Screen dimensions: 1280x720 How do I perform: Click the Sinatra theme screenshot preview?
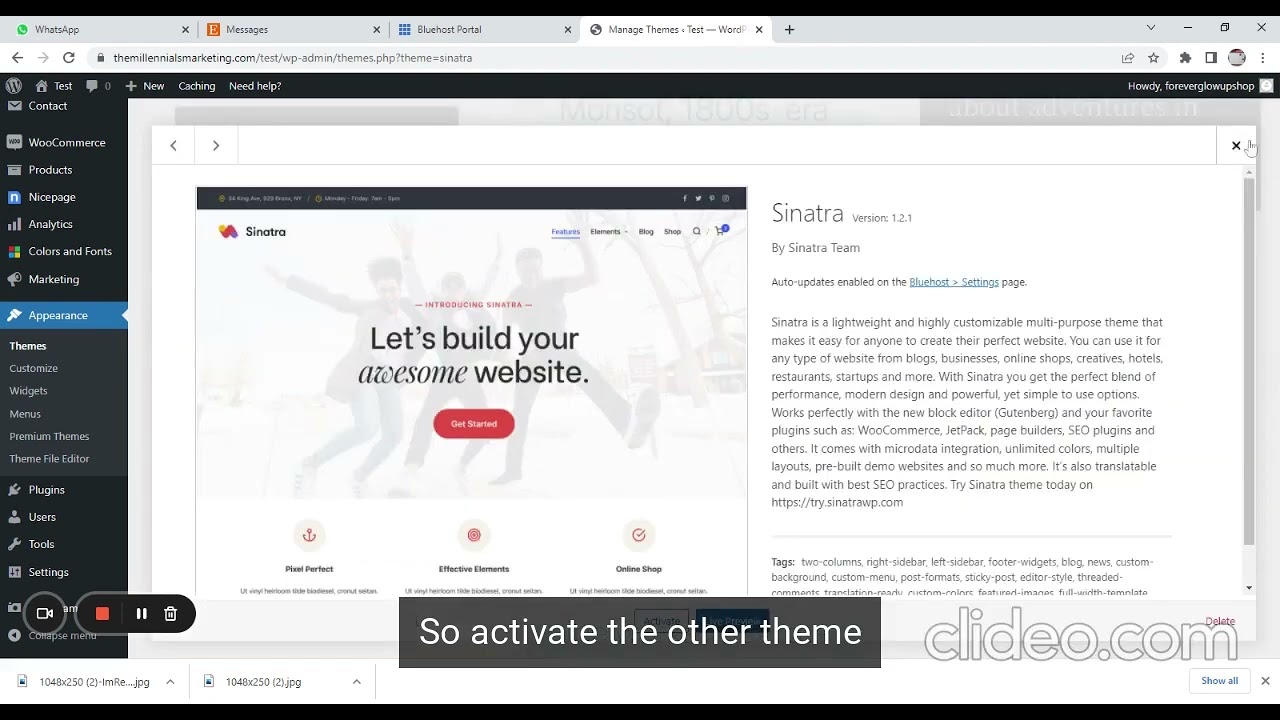pos(471,391)
